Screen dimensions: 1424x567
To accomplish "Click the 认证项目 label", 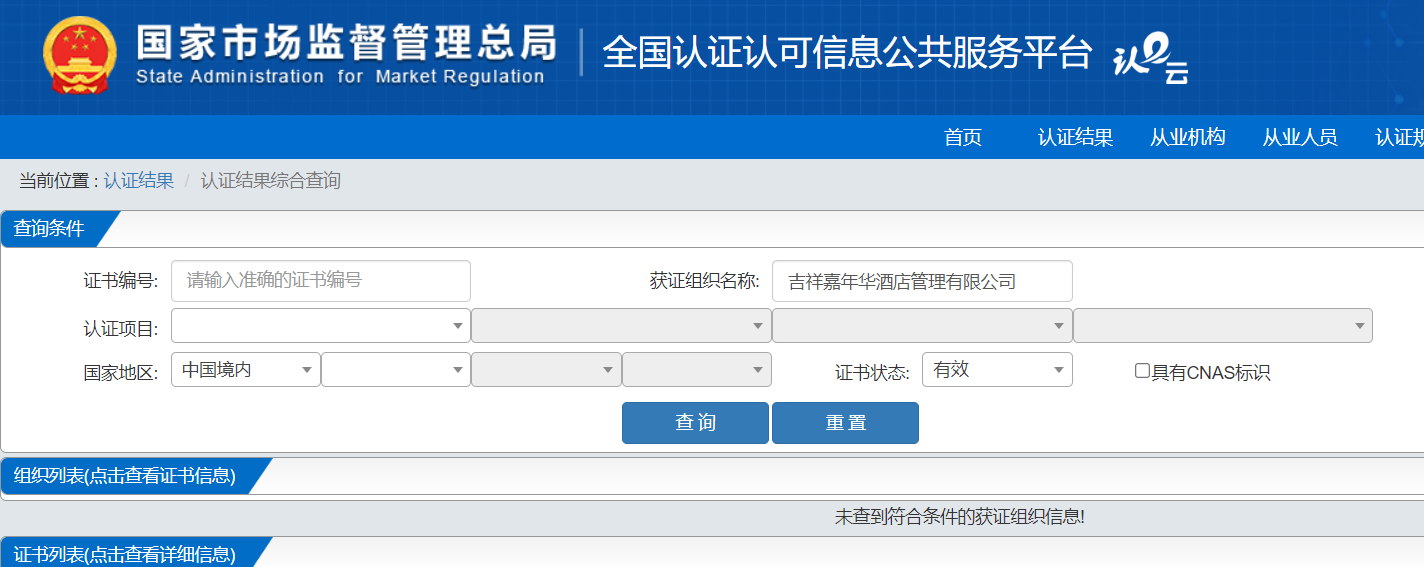I will click(x=121, y=329).
